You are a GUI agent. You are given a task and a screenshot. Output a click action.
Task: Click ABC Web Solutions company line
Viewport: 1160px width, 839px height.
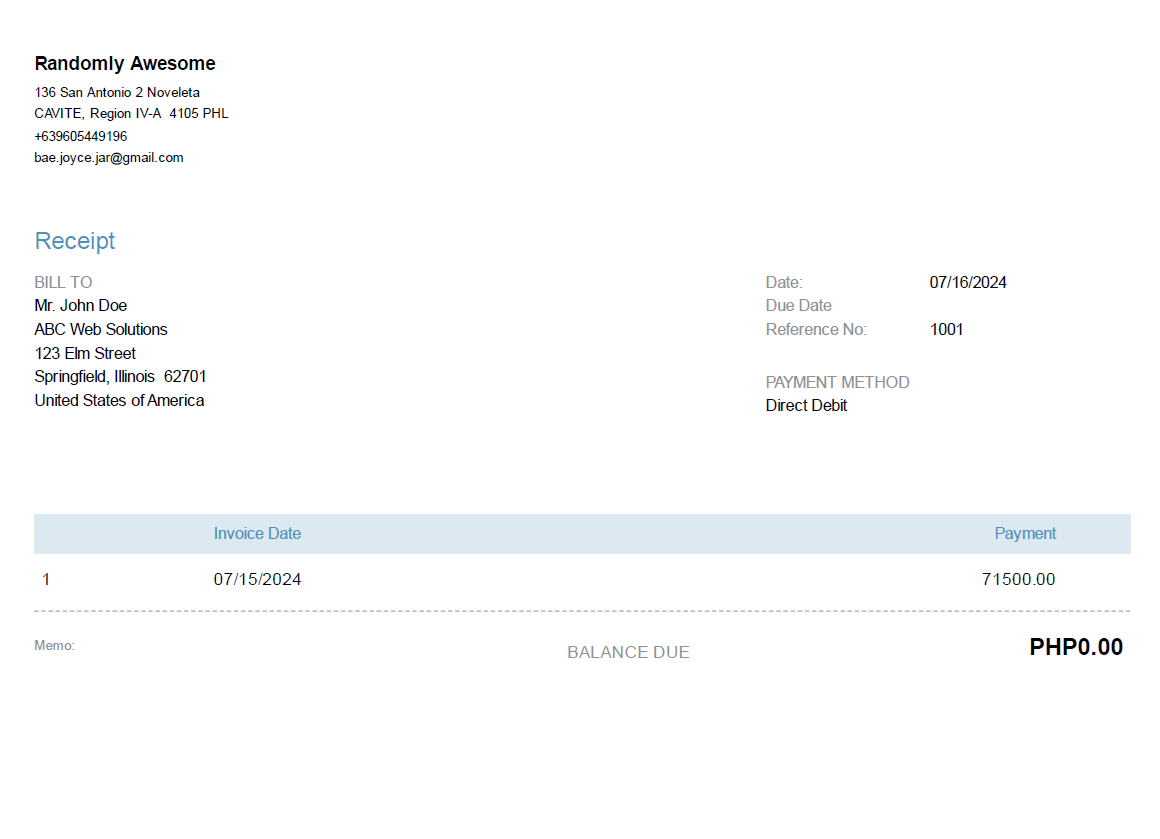[101, 329]
